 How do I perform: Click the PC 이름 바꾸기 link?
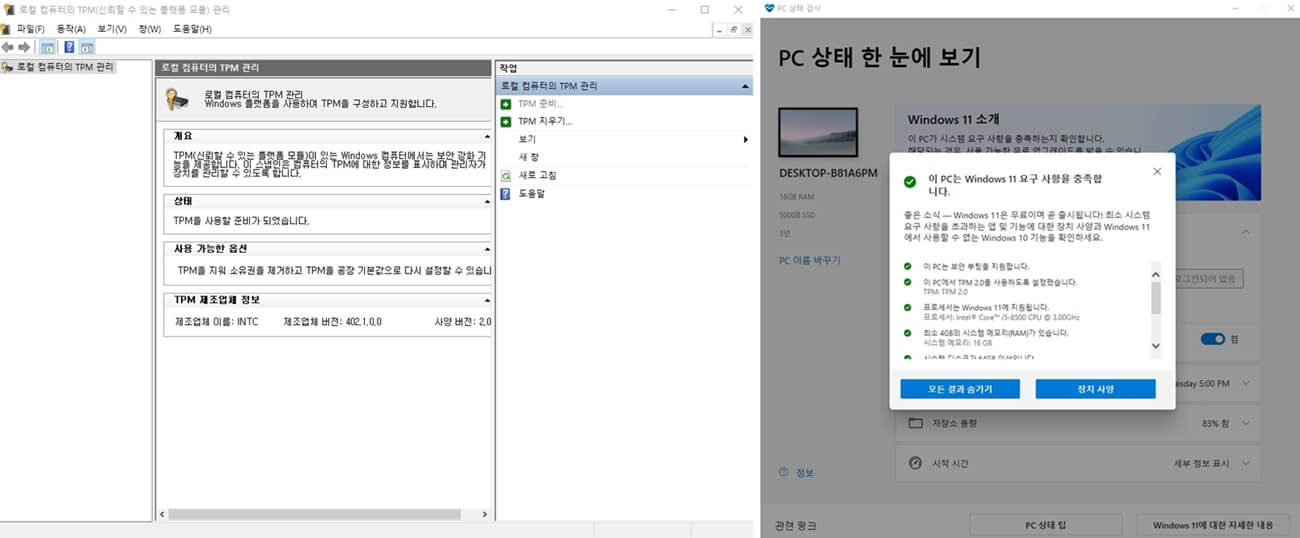tap(809, 260)
